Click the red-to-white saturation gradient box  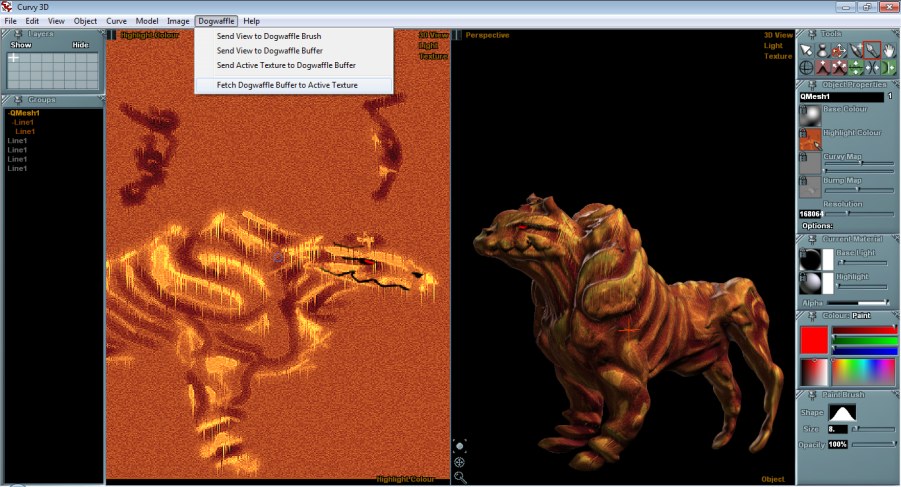(814, 372)
